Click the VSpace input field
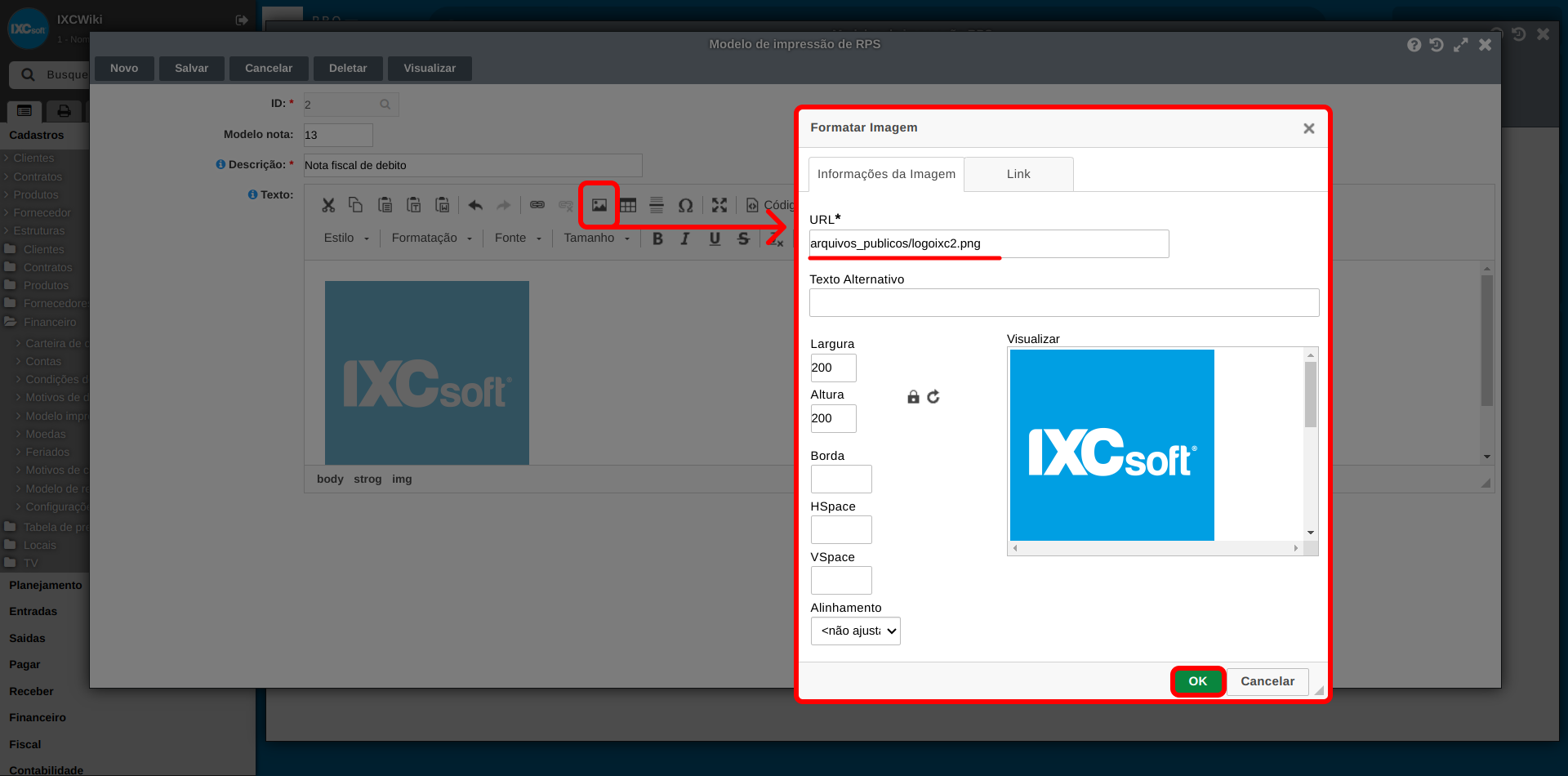The width and height of the screenshot is (1568, 776). pyautogui.click(x=841, y=581)
